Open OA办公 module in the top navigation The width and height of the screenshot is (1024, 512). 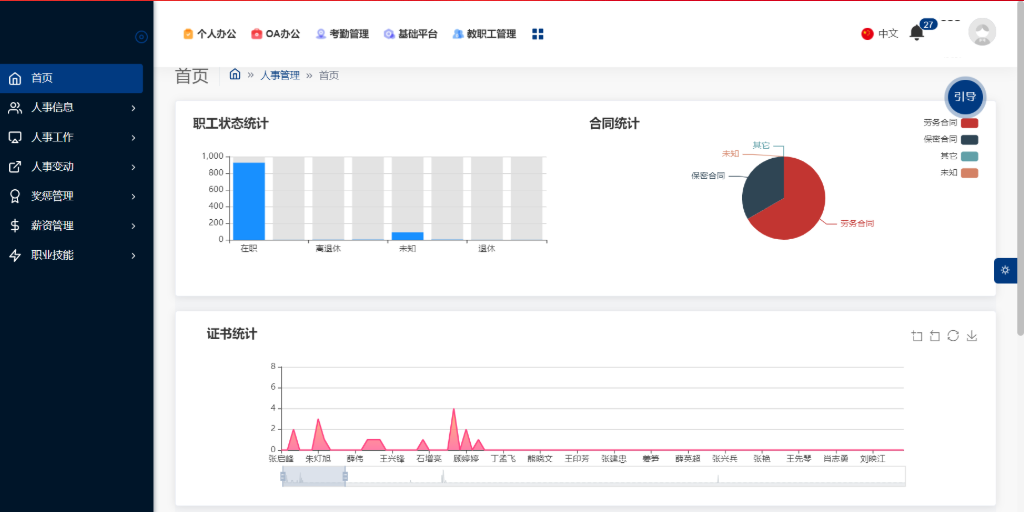pyautogui.click(x=276, y=34)
